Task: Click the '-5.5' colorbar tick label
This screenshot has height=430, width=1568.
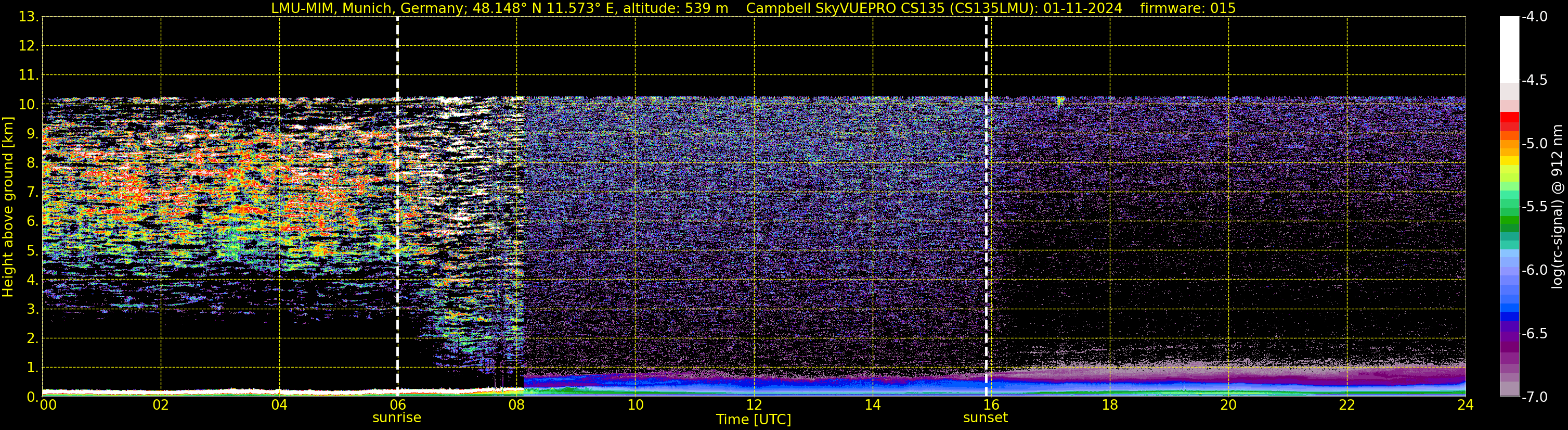Action: 1534,207
